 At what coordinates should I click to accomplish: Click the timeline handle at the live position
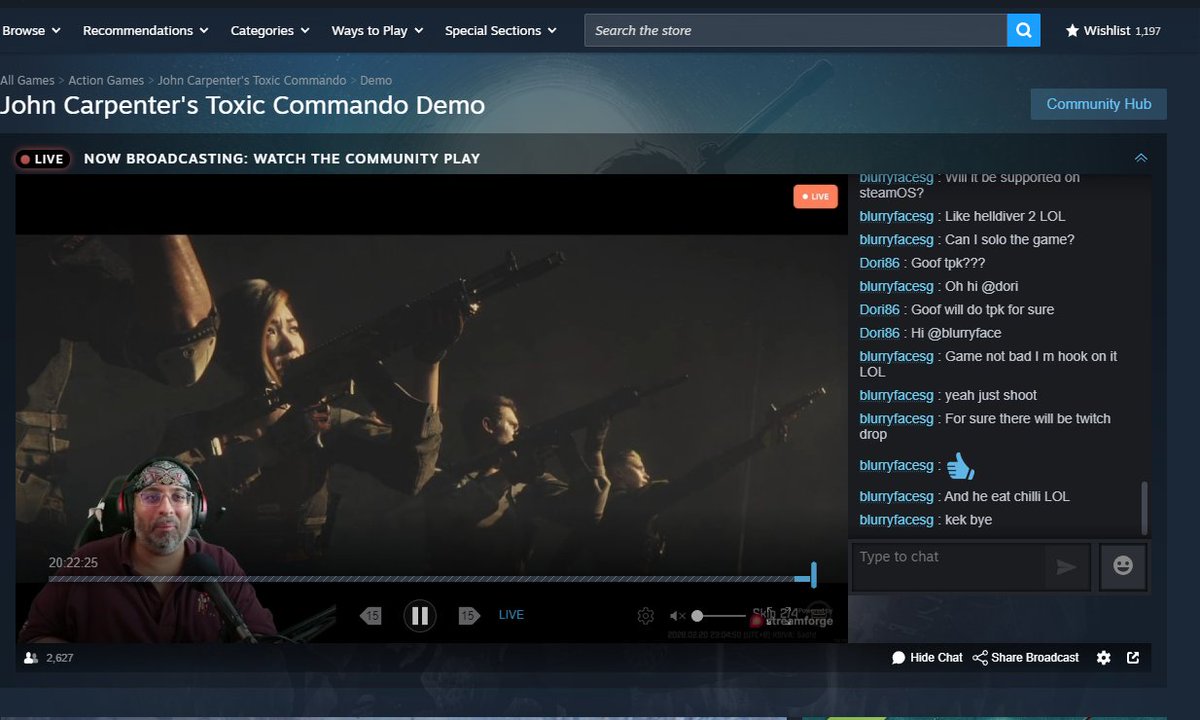[813, 575]
